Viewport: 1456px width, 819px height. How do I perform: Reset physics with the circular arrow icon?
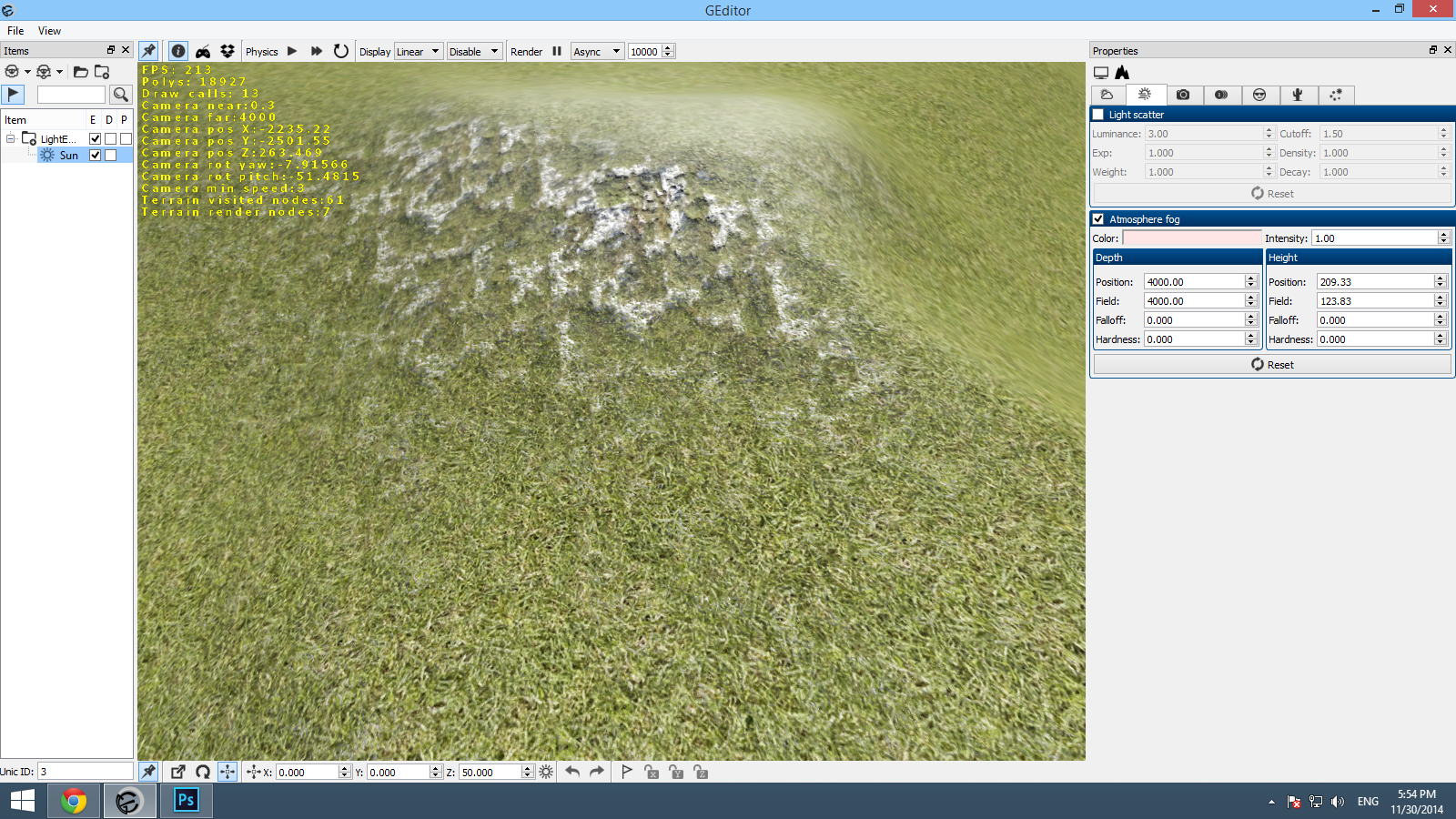(341, 51)
